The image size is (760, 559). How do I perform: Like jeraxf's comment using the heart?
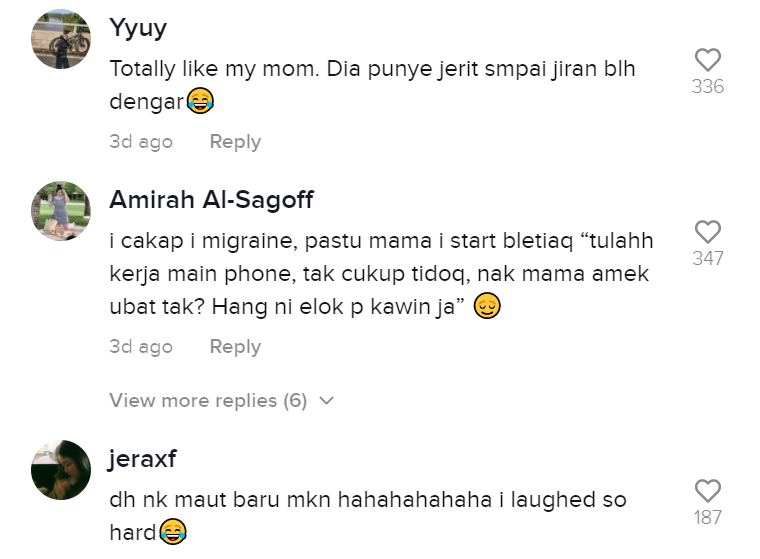click(707, 491)
